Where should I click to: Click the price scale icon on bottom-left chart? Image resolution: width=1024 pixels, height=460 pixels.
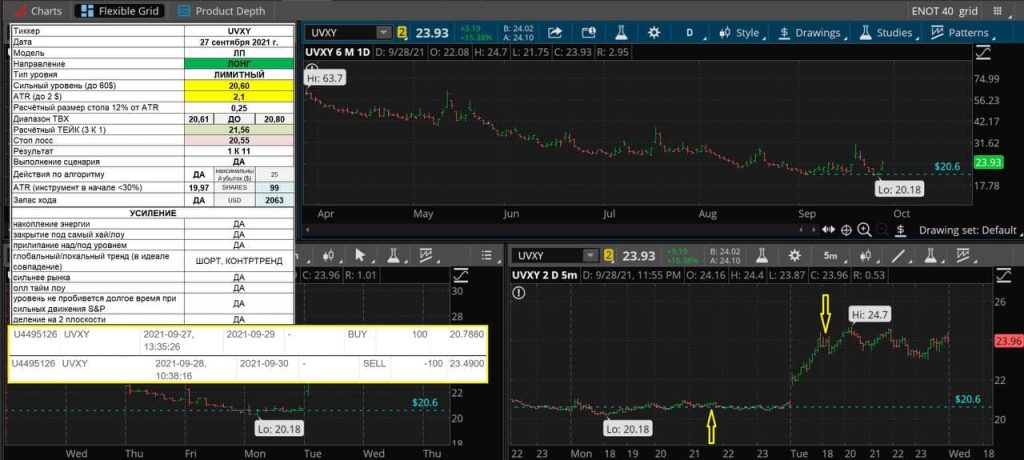(x=462, y=274)
